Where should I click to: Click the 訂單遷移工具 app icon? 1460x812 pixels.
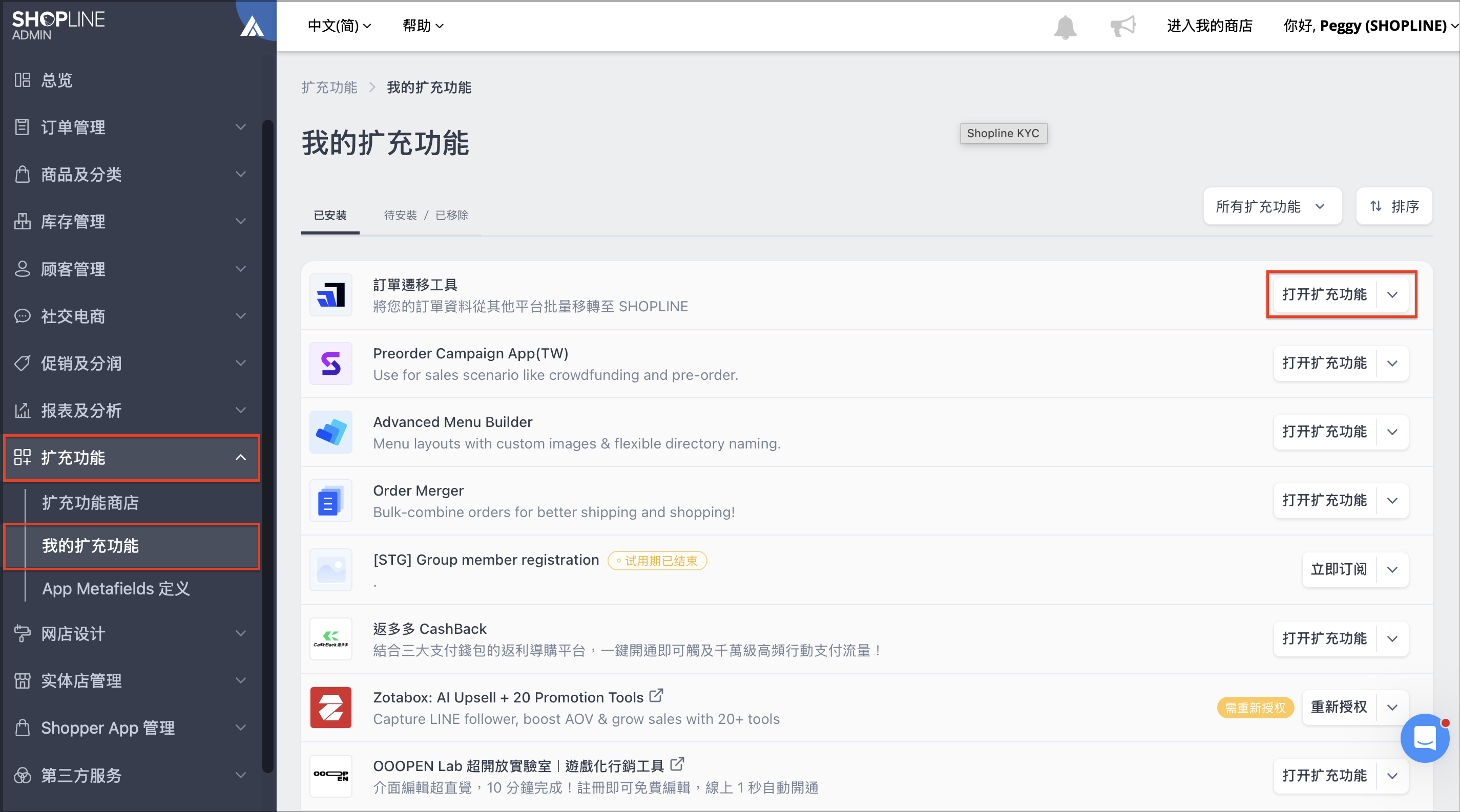coord(331,295)
